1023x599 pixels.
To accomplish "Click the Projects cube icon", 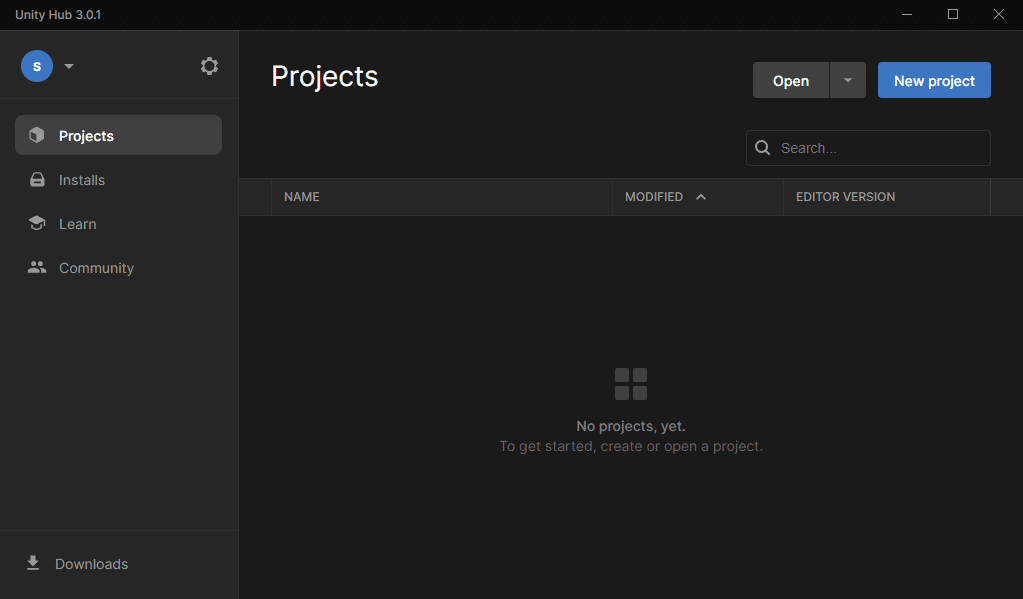I will [x=37, y=135].
